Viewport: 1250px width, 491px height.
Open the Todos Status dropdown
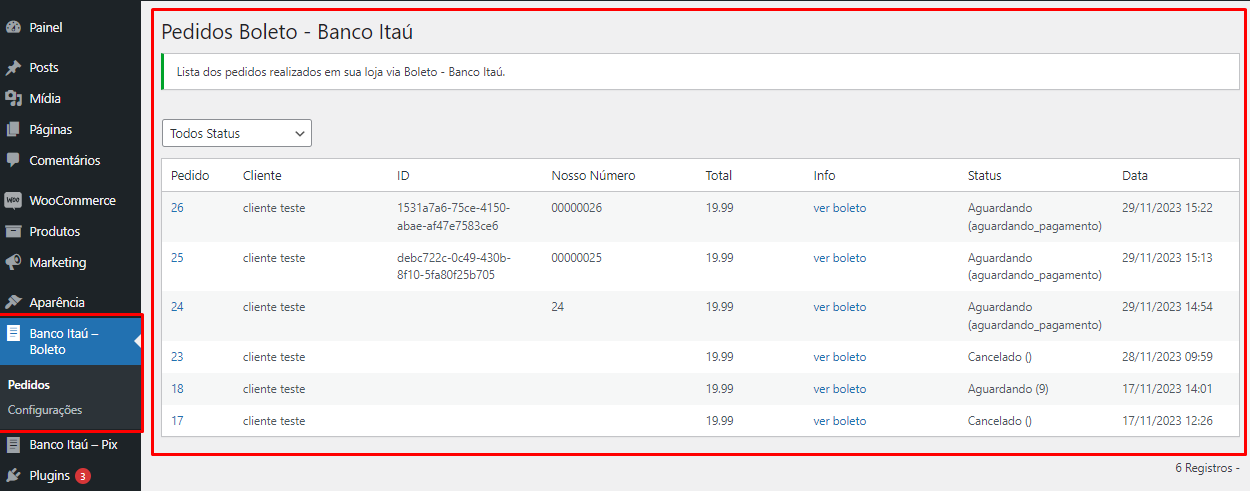237,133
